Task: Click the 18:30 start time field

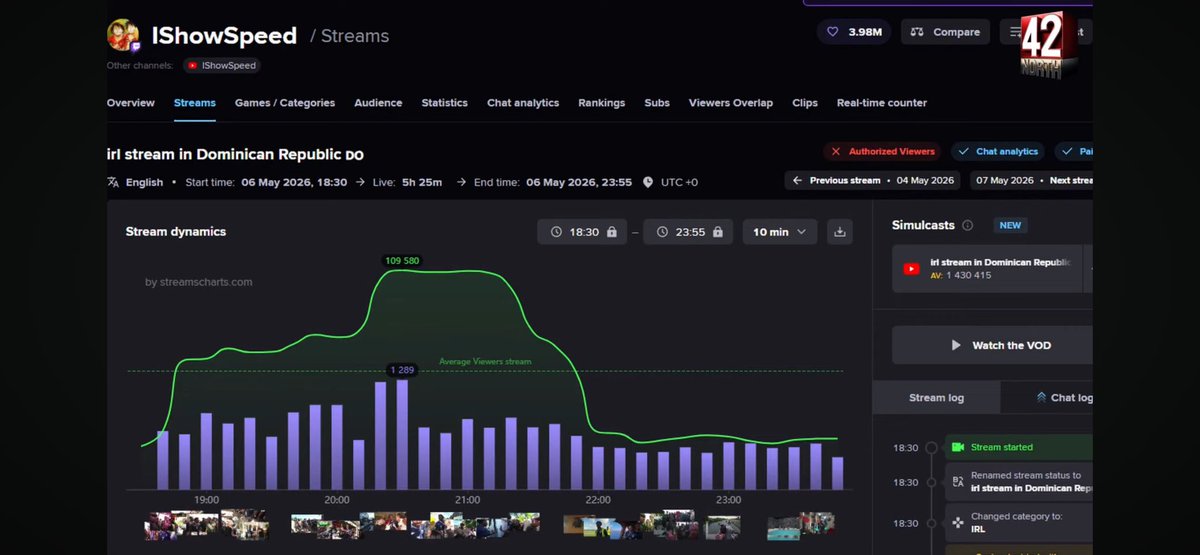Action: point(584,232)
